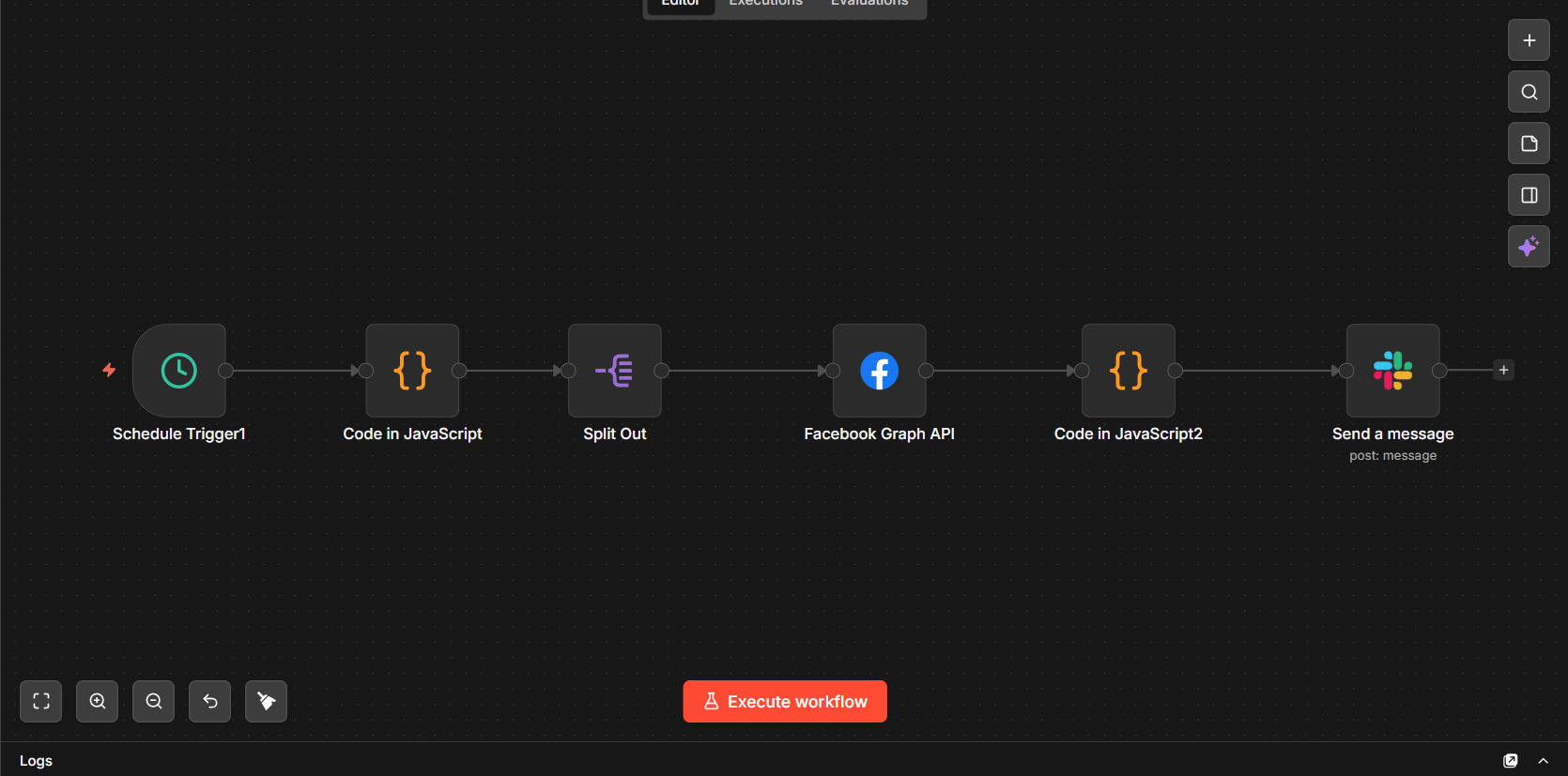Viewport: 1568px width, 776px height.
Task: Add a sticky note to canvas
Action: [1529, 144]
